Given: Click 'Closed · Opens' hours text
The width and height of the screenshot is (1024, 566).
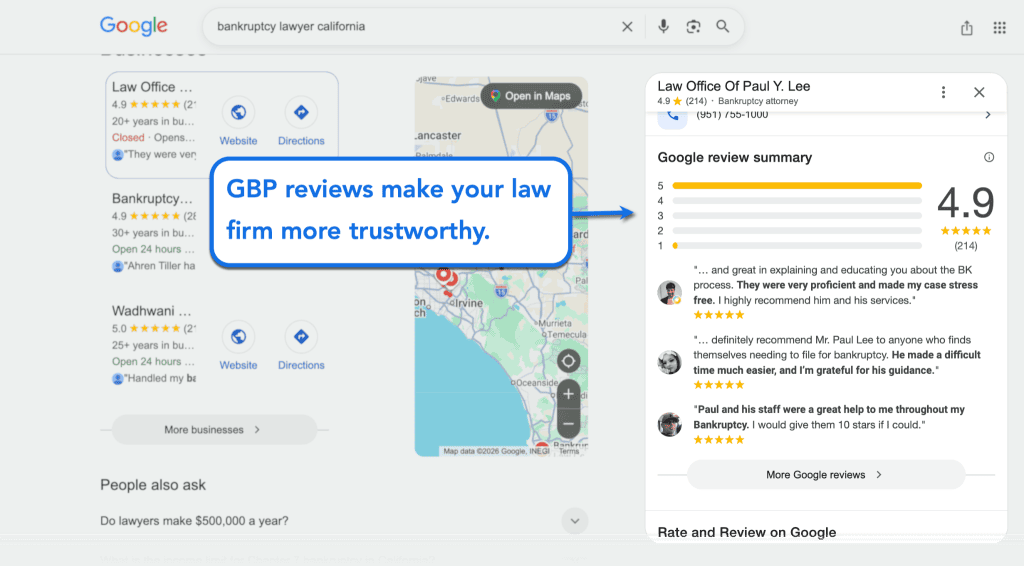Looking at the screenshot, I should coord(153,138).
